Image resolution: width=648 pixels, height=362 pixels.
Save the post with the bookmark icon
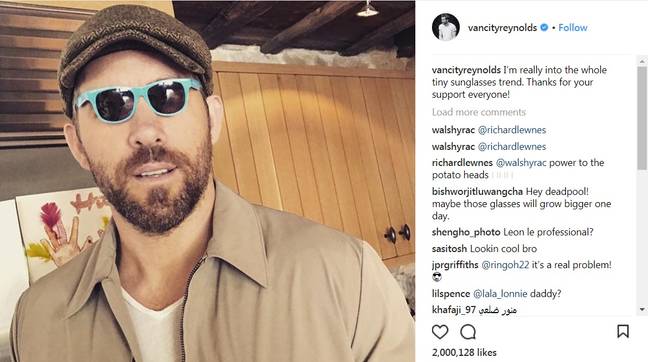click(623, 331)
